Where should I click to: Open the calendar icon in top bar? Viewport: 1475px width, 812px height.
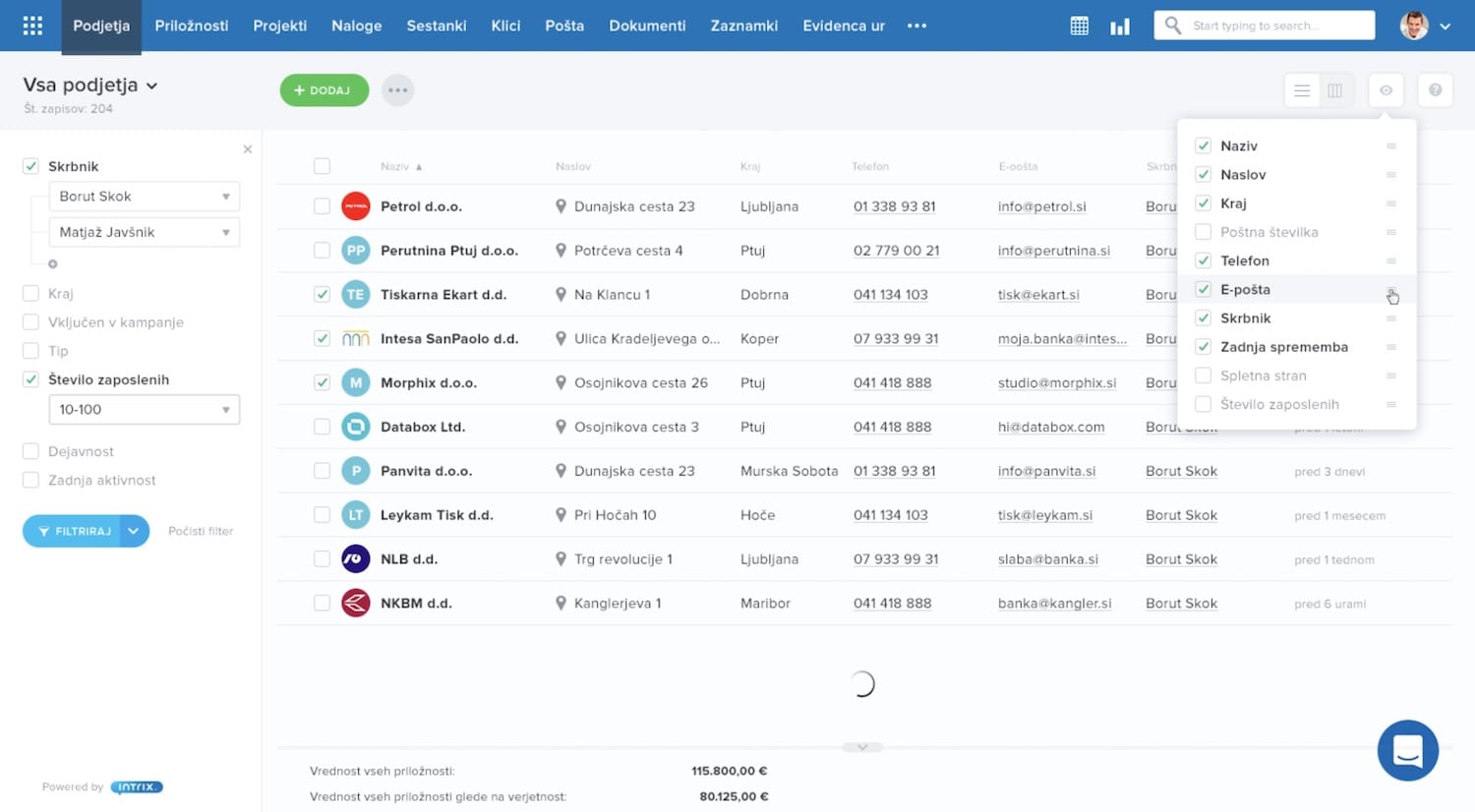(1079, 26)
